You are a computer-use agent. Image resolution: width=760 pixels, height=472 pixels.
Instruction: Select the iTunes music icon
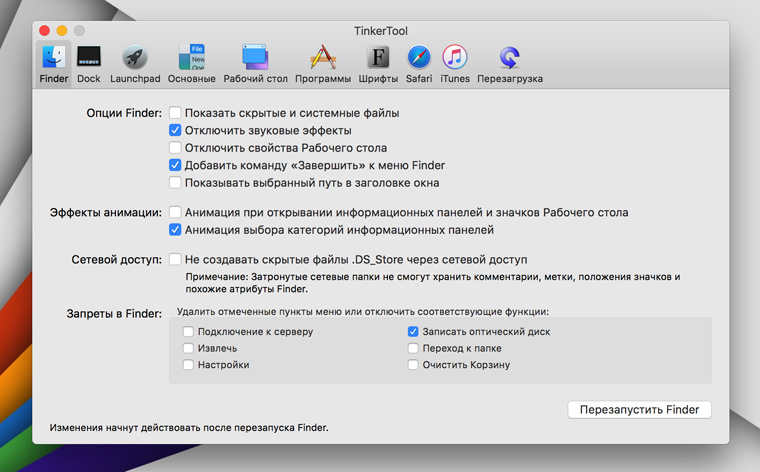coord(455,58)
